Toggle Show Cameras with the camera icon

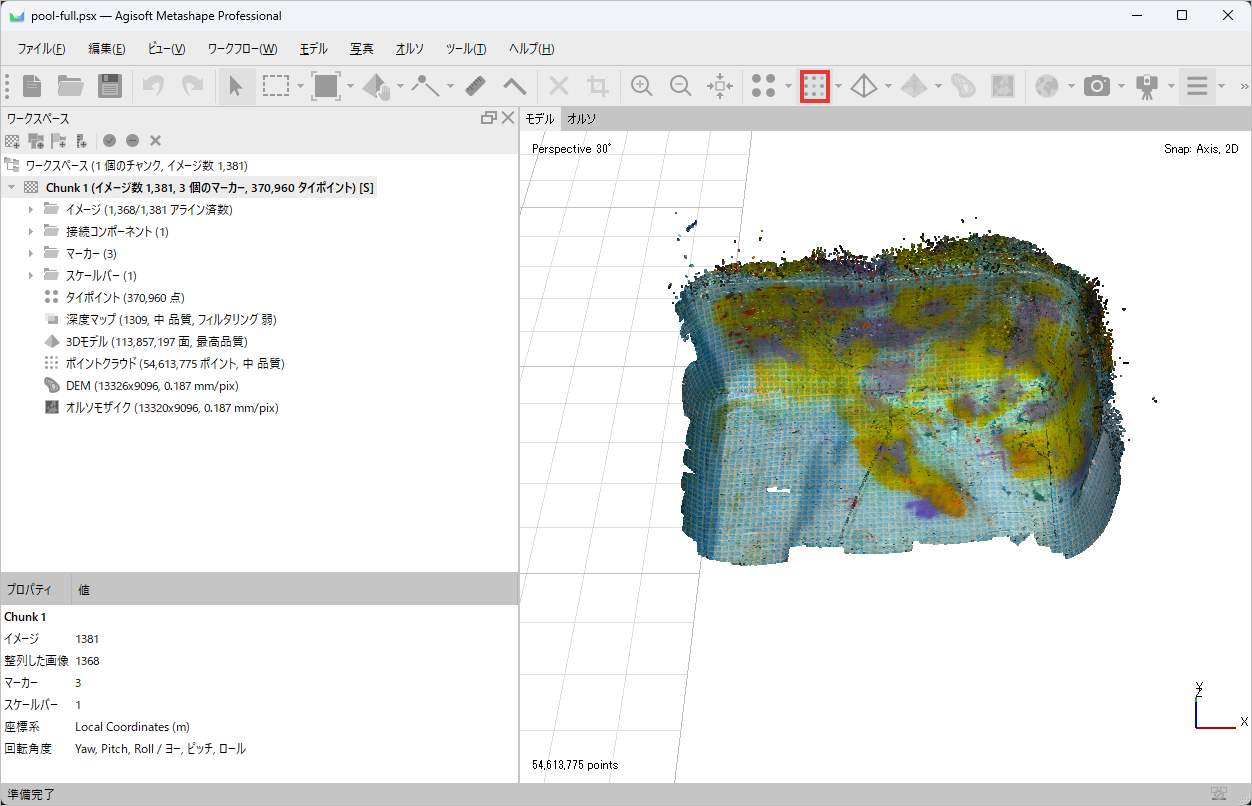point(1098,86)
